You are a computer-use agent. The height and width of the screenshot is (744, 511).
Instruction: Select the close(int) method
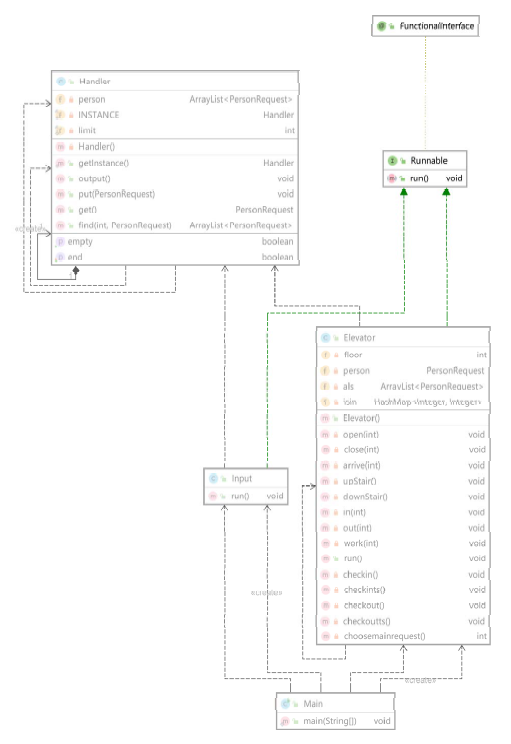(x=403, y=449)
